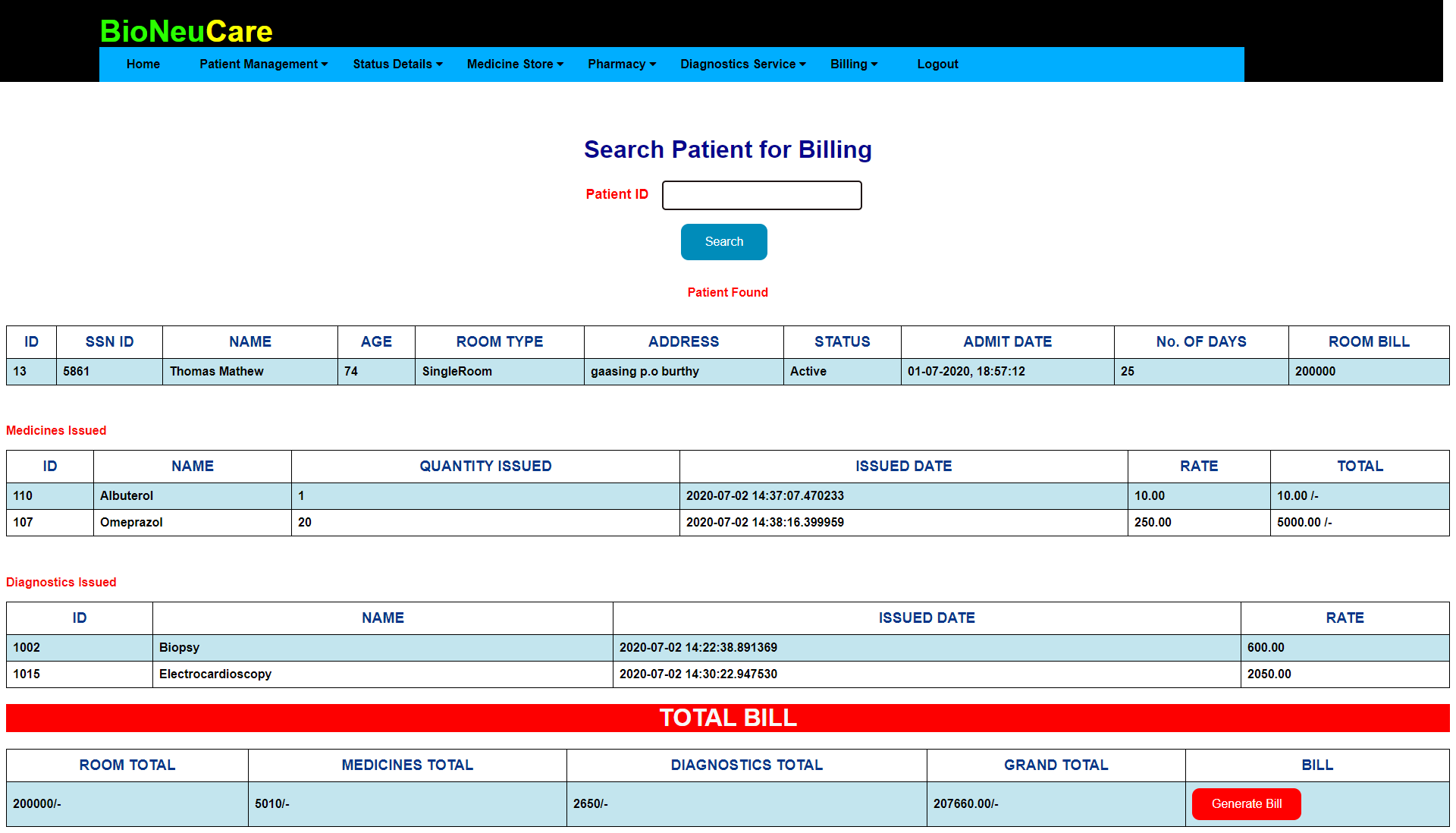This screenshot has height=833, width=1456.
Task: Click the Generate Bill button
Action: [x=1246, y=804]
